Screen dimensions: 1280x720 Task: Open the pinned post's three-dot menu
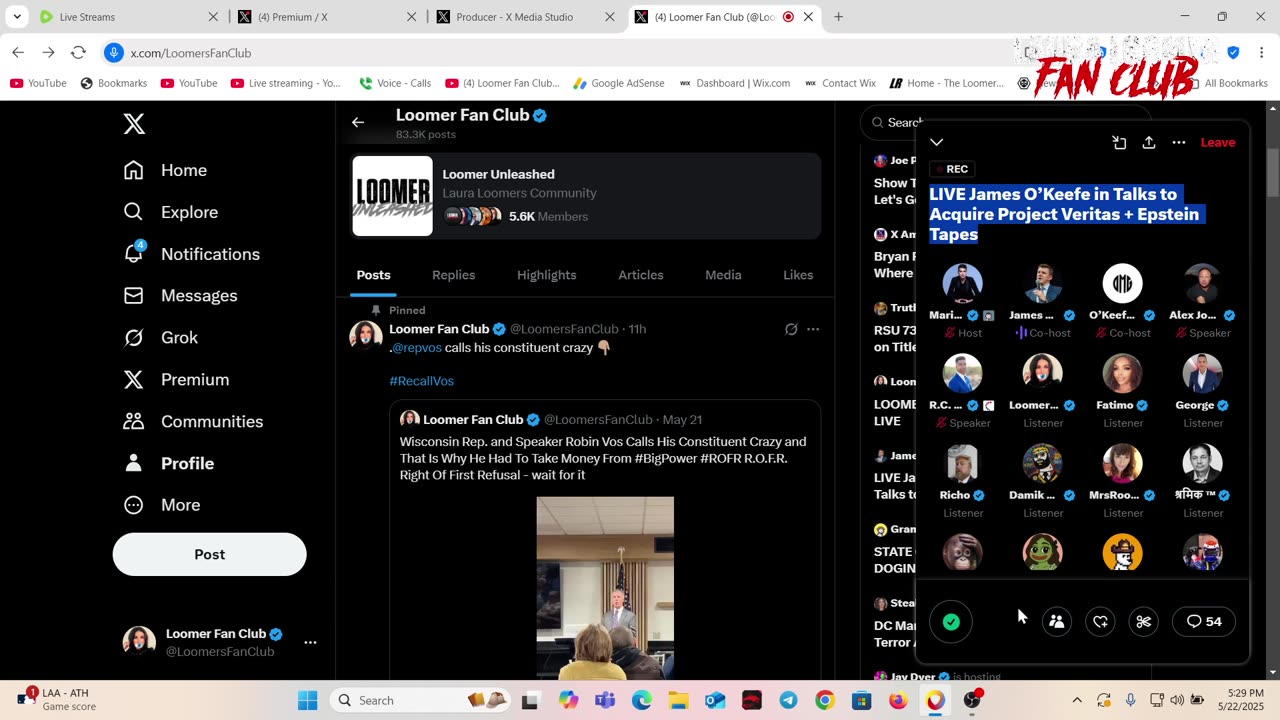click(x=813, y=329)
